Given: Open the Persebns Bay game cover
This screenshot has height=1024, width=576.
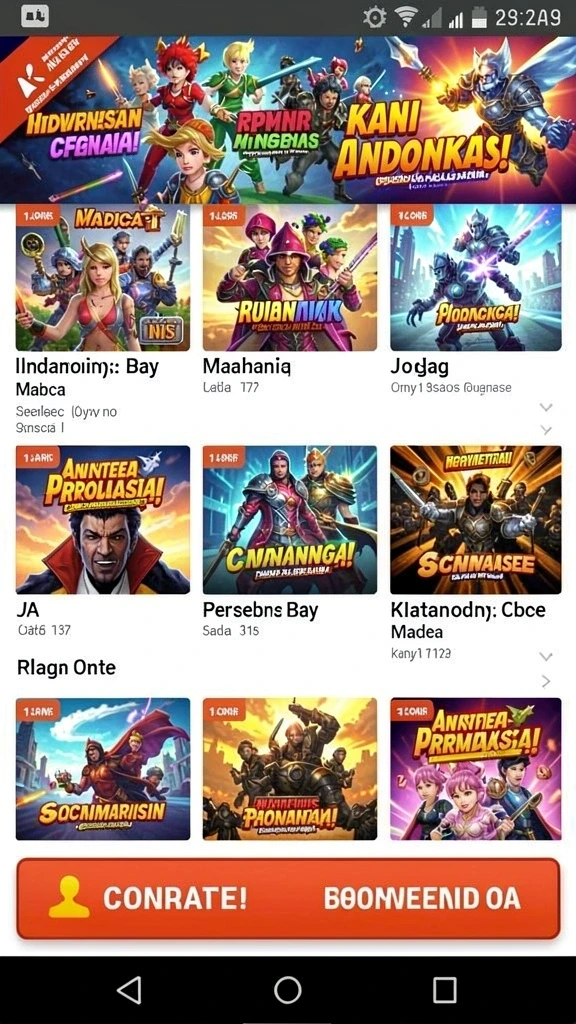Looking at the screenshot, I should coord(290,519).
